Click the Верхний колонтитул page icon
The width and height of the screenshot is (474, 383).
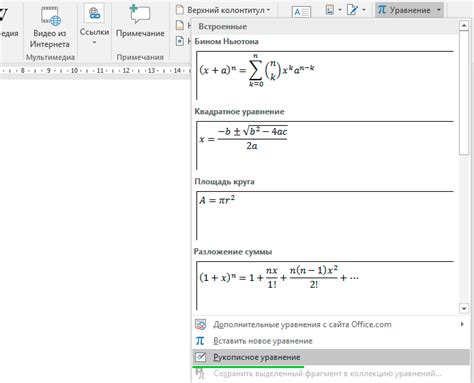point(180,10)
